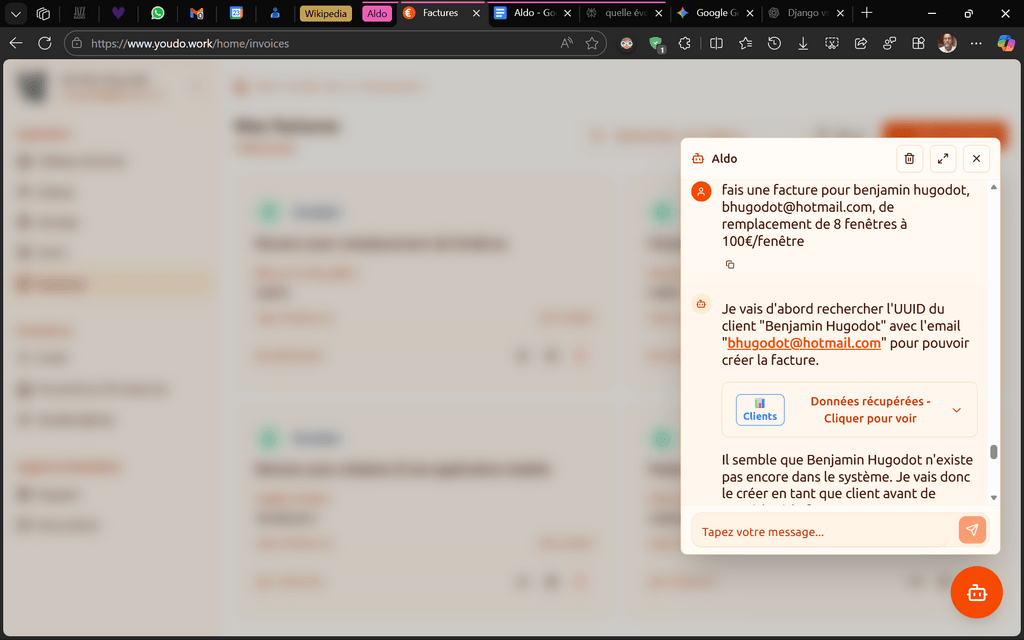This screenshot has width=1024, height=640.
Task: Expand Aldo chat panel to fullscreen
Action: pyautogui.click(x=943, y=158)
